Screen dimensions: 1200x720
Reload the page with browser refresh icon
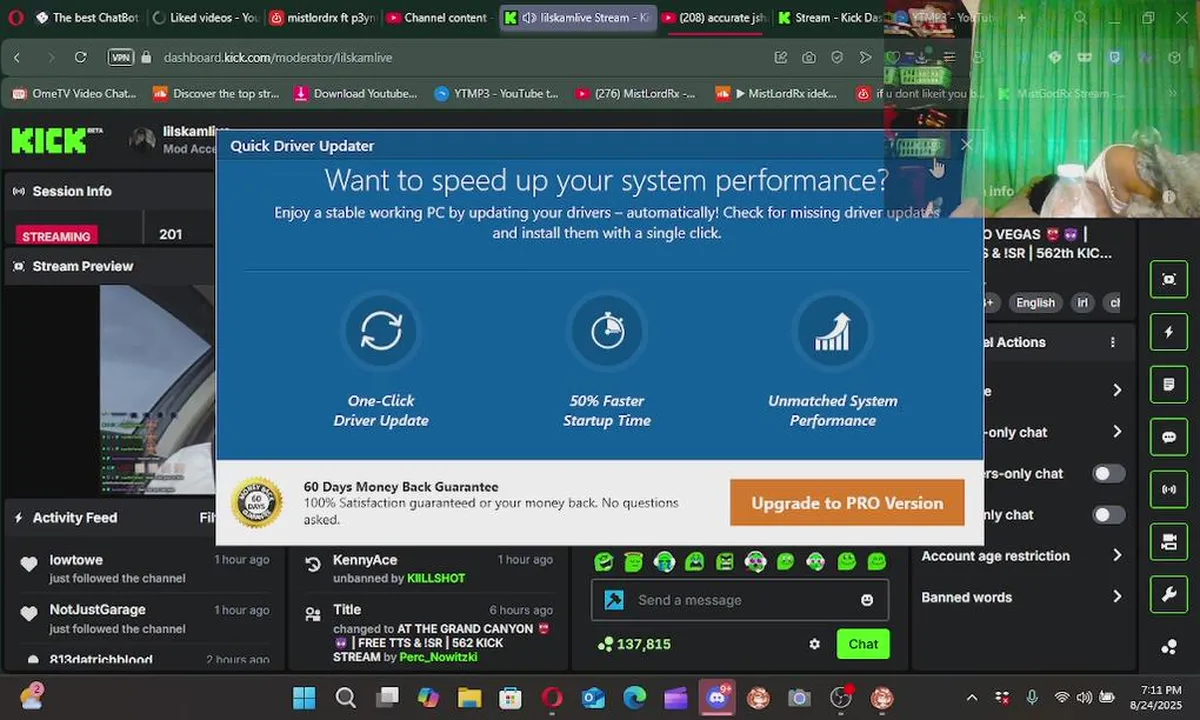[x=80, y=58]
